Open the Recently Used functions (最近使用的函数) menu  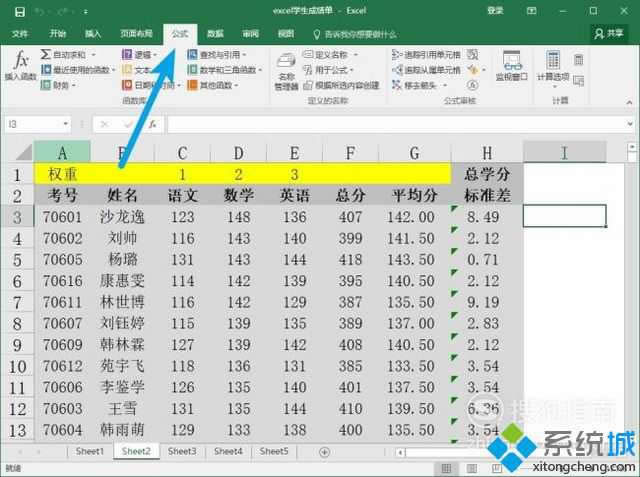tap(78, 70)
